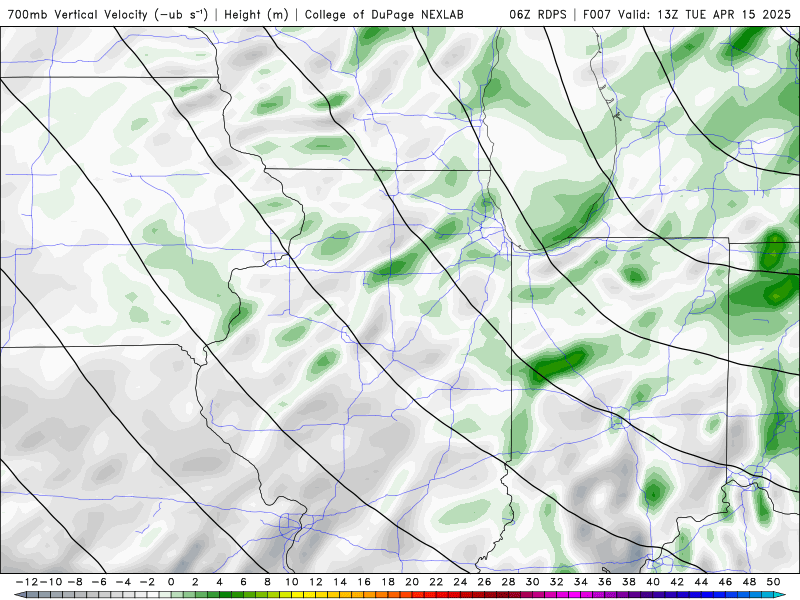800x600 pixels.
Task: Click the 34 colorbar label
Action: tap(581, 582)
